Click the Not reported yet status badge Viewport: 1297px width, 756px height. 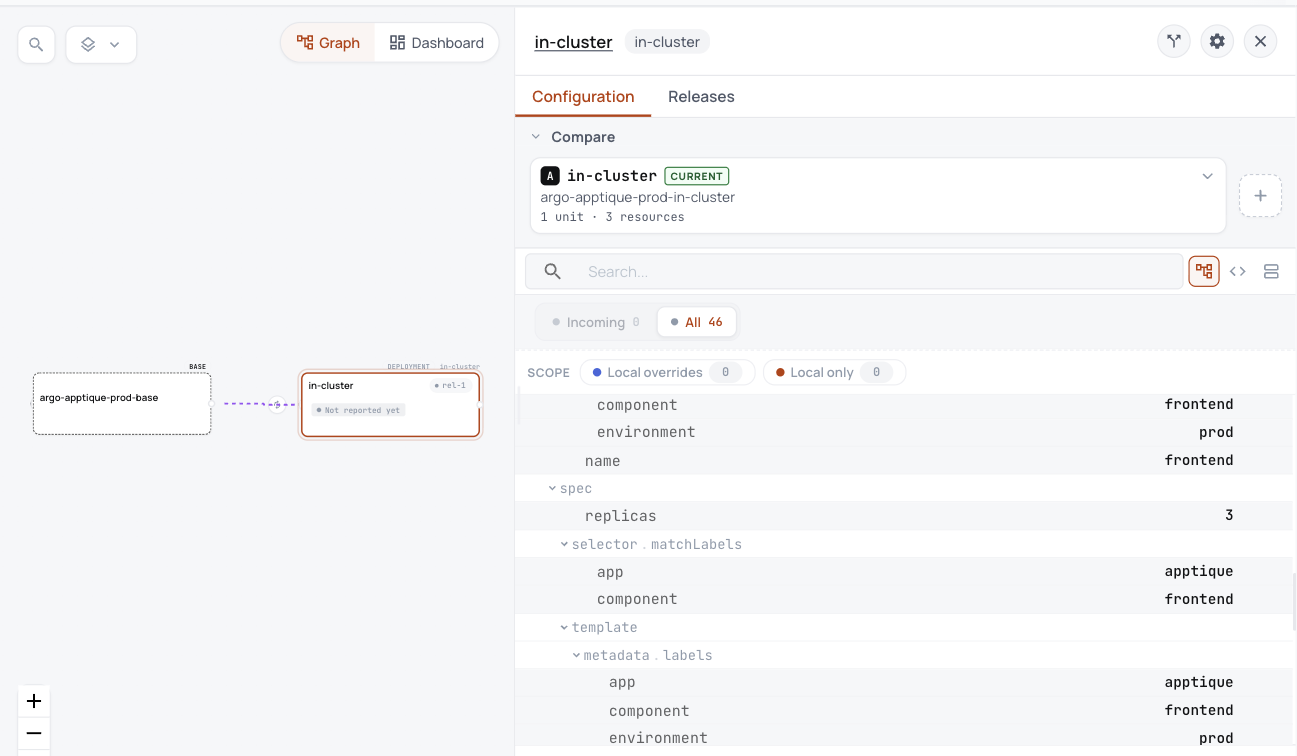tap(358, 410)
